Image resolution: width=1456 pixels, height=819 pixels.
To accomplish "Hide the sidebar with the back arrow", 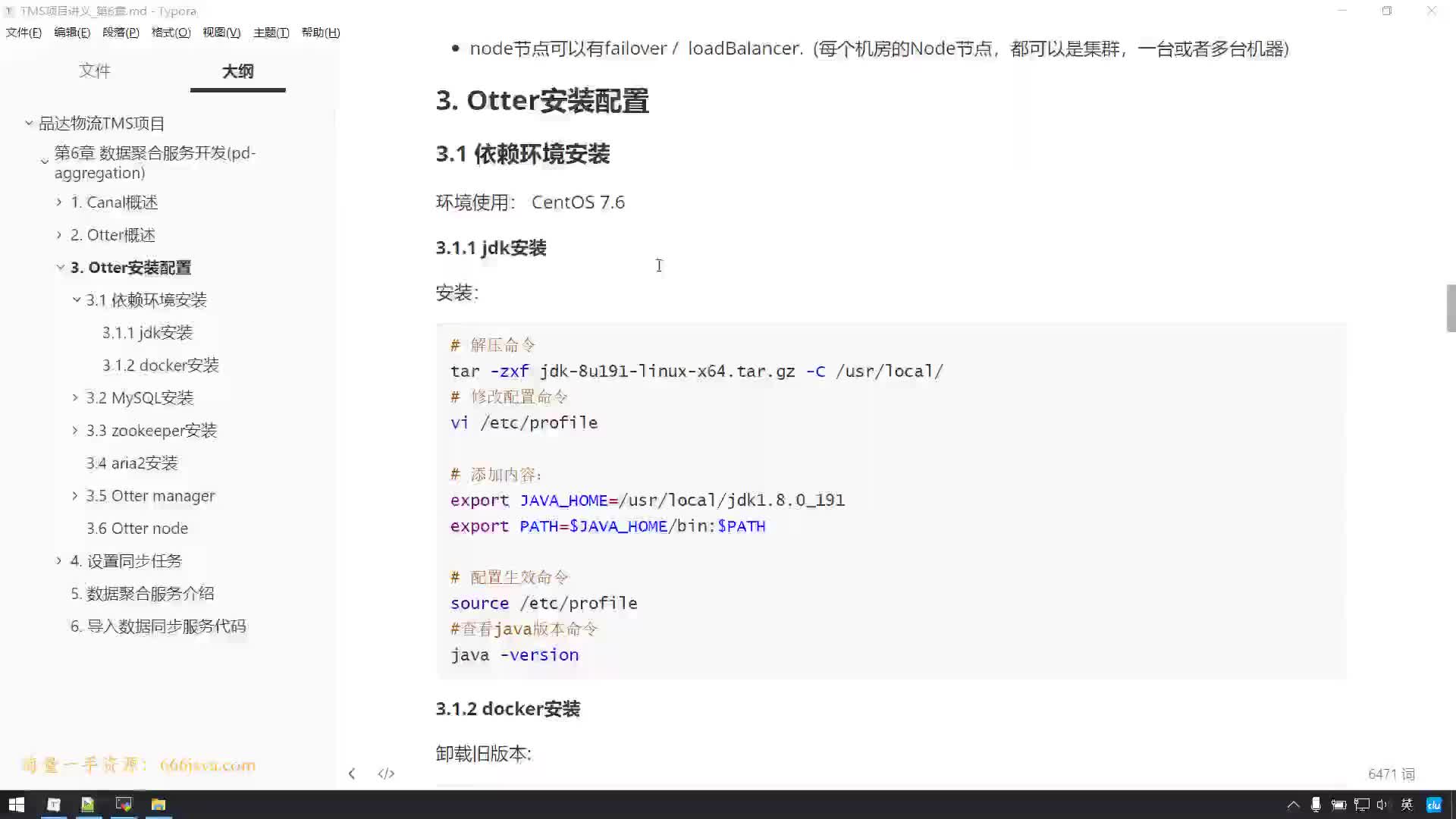I will 352,773.
